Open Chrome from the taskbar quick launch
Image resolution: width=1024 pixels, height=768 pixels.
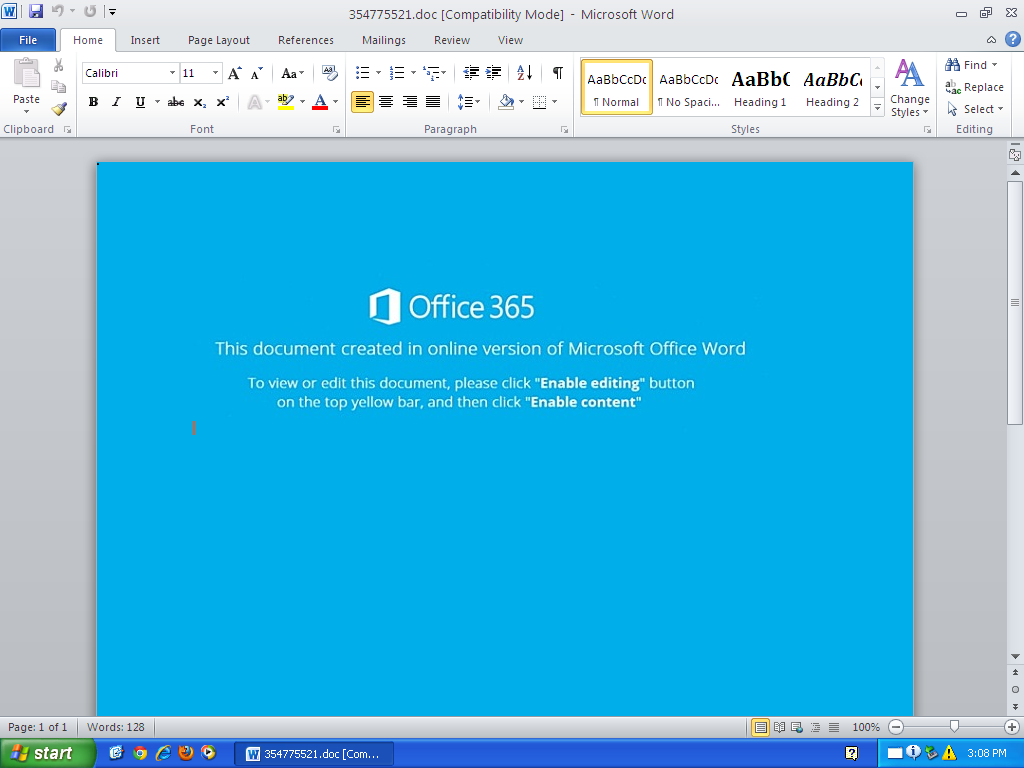coord(140,753)
